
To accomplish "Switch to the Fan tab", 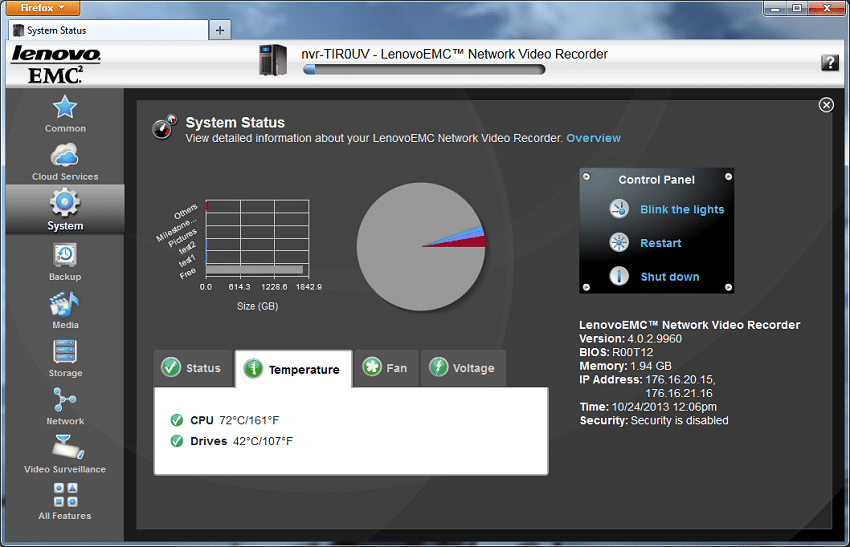I will tap(386, 368).
